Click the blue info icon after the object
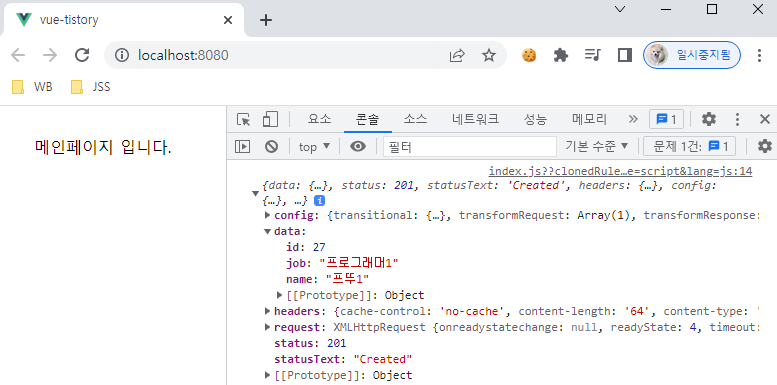The height and width of the screenshot is (385, 777). tap(320, 201)
